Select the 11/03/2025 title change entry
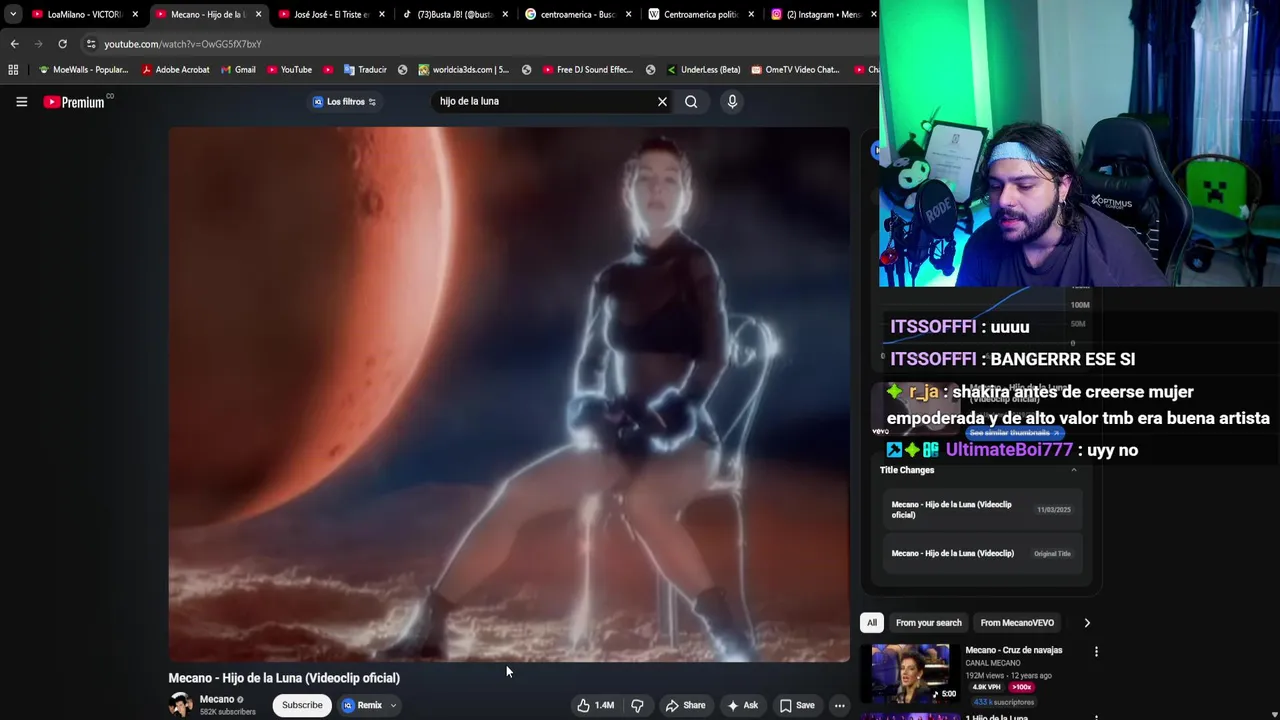Image resolution: width=1280 pixels, height=720 pixels. tap(983, 510)
